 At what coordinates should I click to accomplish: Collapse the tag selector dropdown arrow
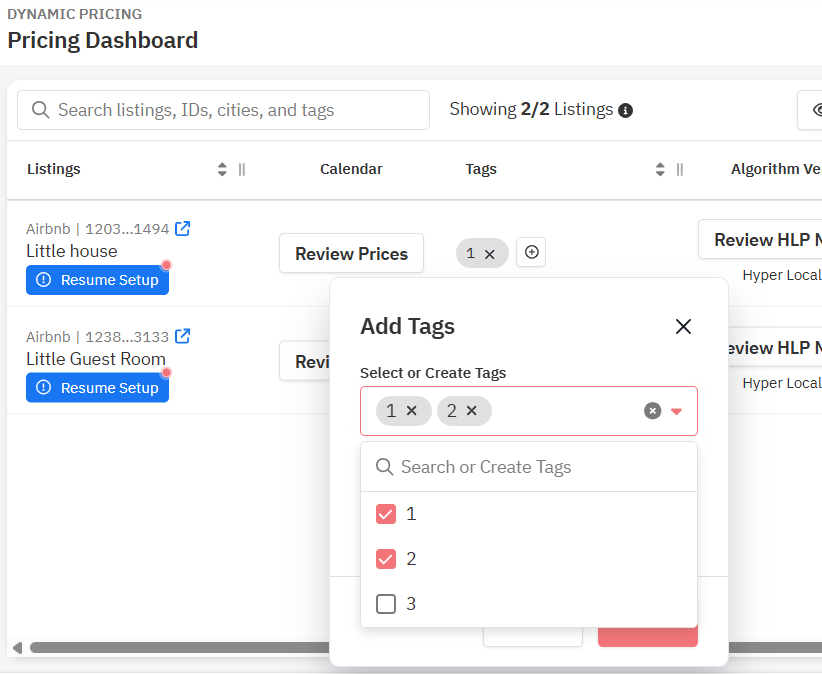tap(677, 411)
